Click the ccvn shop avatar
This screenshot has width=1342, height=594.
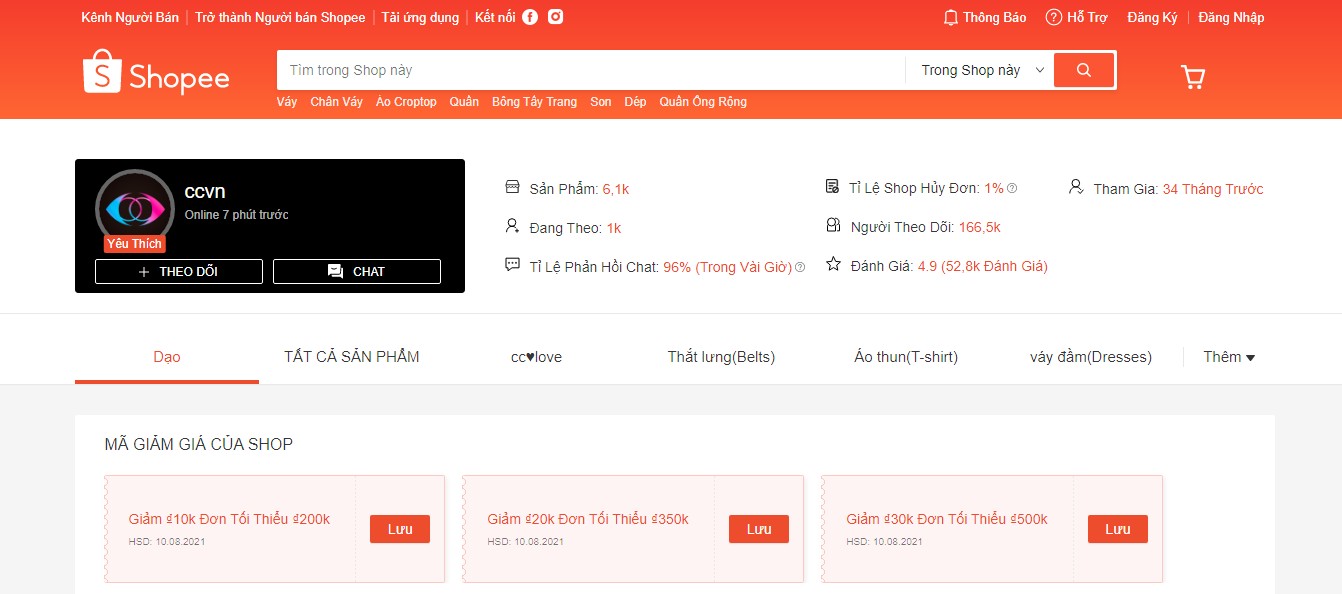click(135, 209)
